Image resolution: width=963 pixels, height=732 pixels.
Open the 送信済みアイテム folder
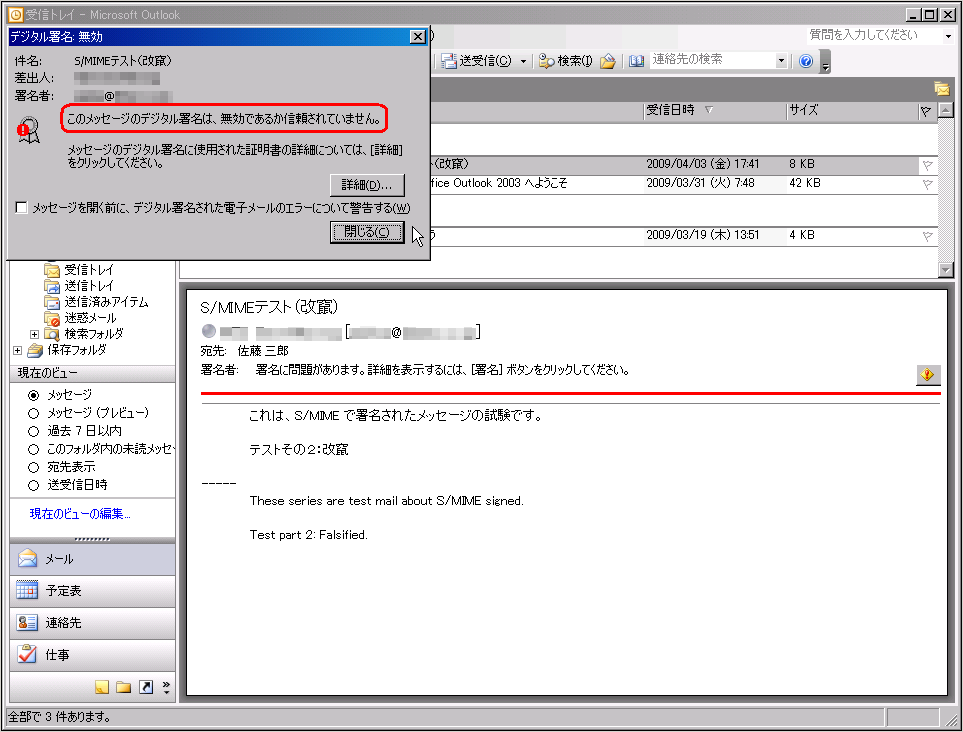pyautogui.click(x=97, y=302)
